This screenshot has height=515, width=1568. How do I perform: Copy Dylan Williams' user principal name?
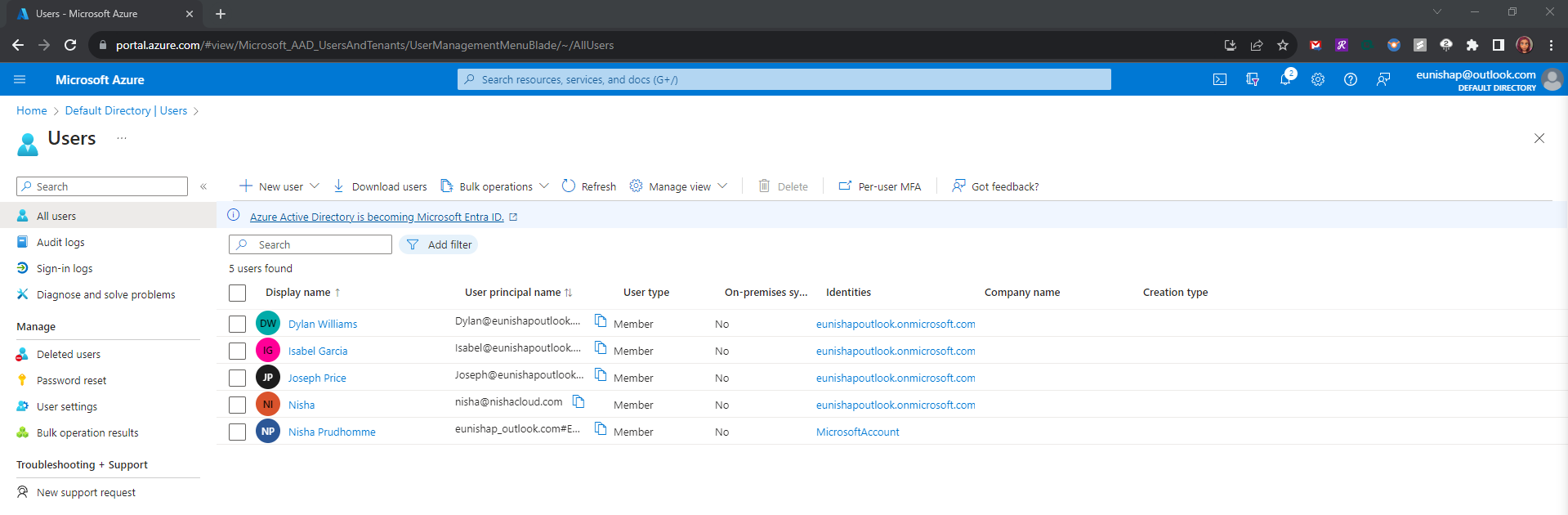(x=601, y=320)
